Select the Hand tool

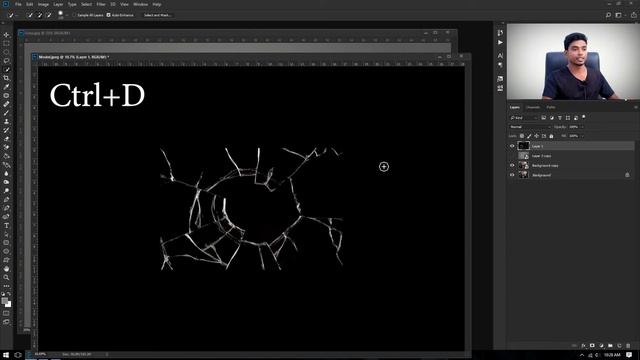click(6, 269)
